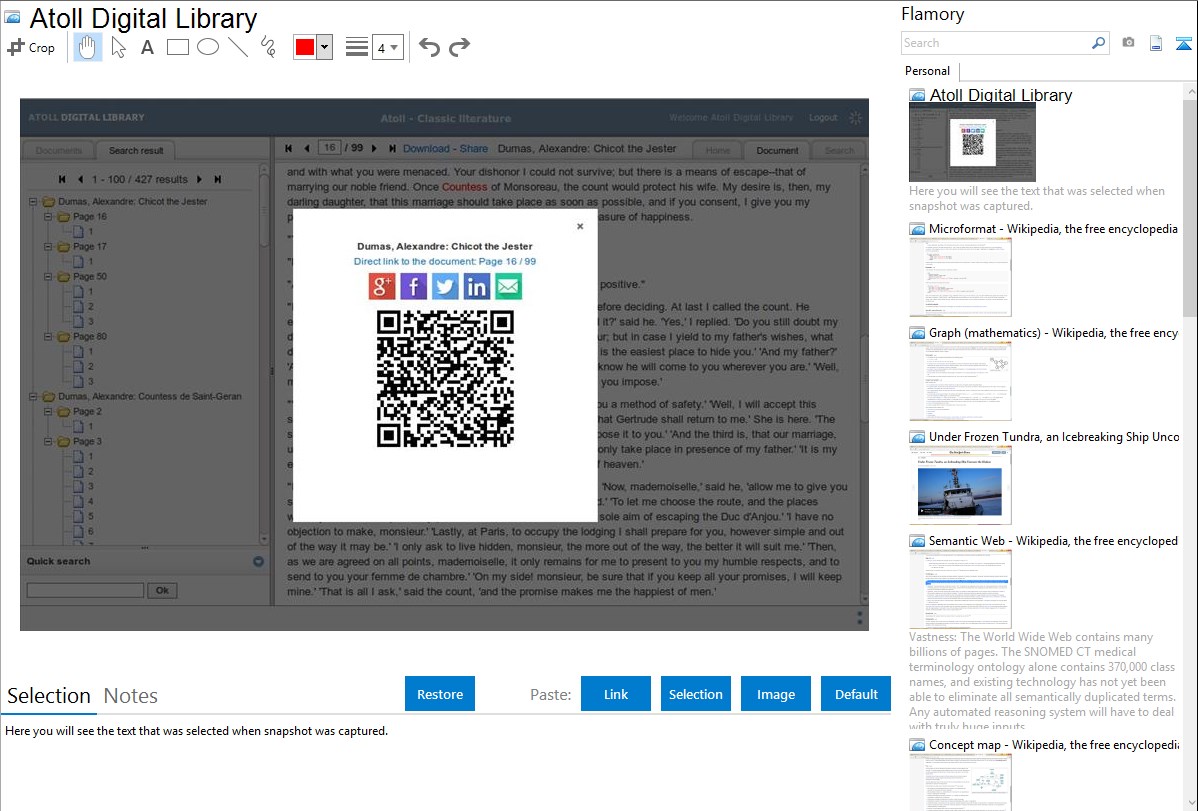Select the freehand scribble tool
This screenshot has height=811, width=1198.
point(267,47)
